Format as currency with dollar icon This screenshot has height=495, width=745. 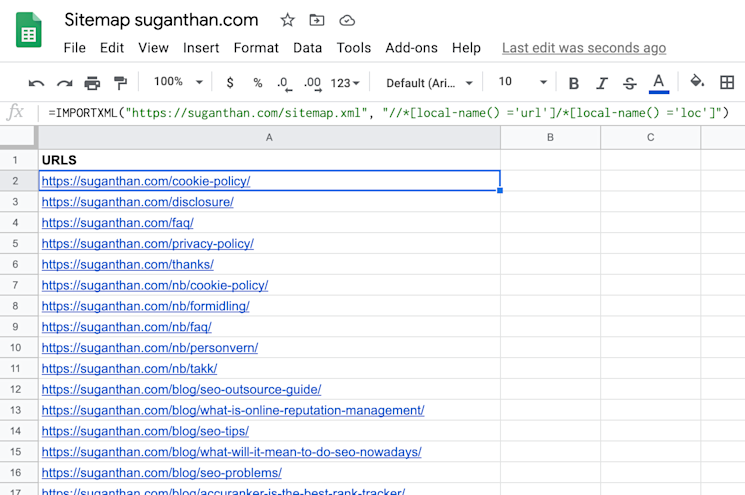click(230, 83)
